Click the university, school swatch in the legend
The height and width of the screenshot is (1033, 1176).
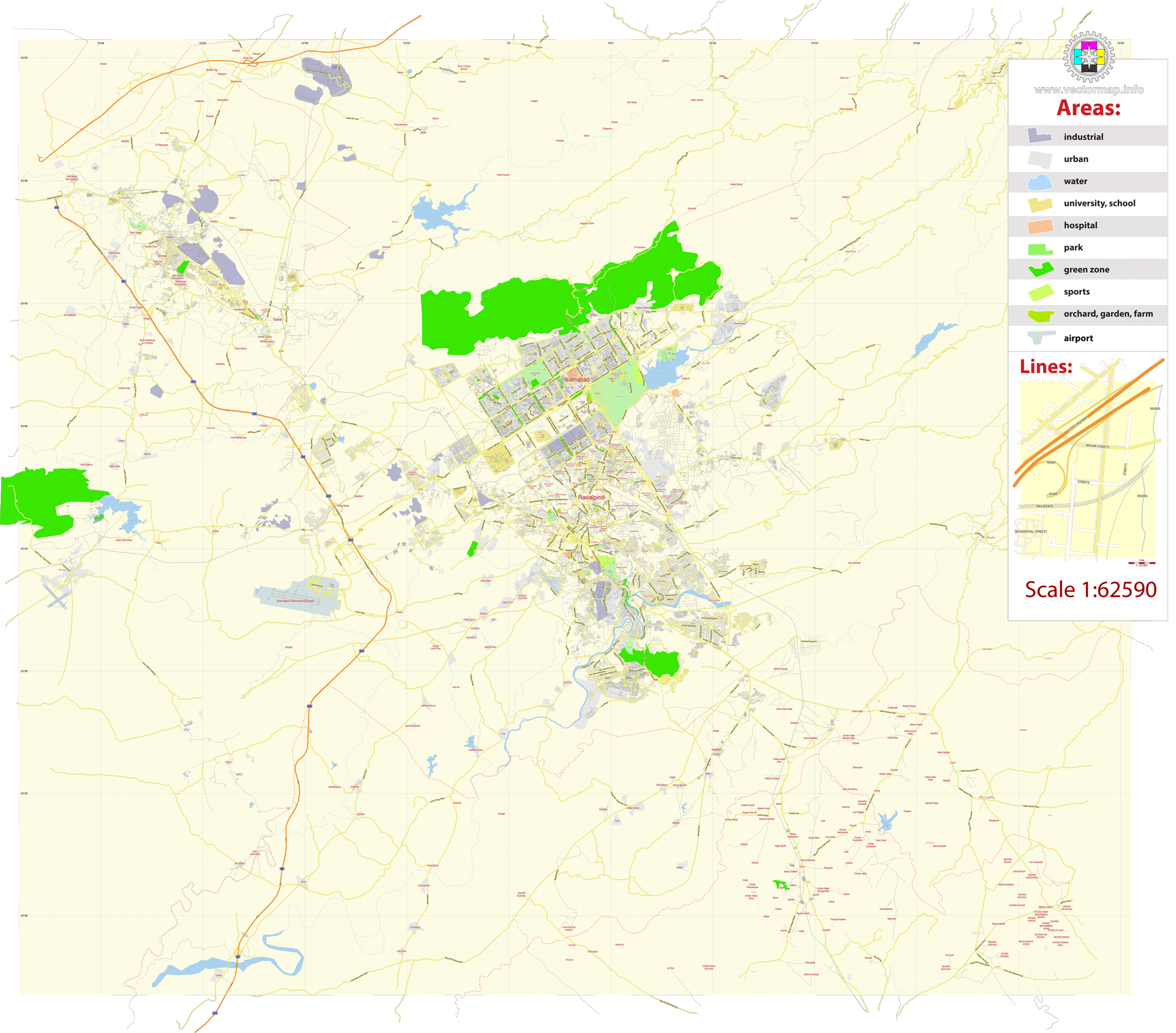tap(1040, 204)
